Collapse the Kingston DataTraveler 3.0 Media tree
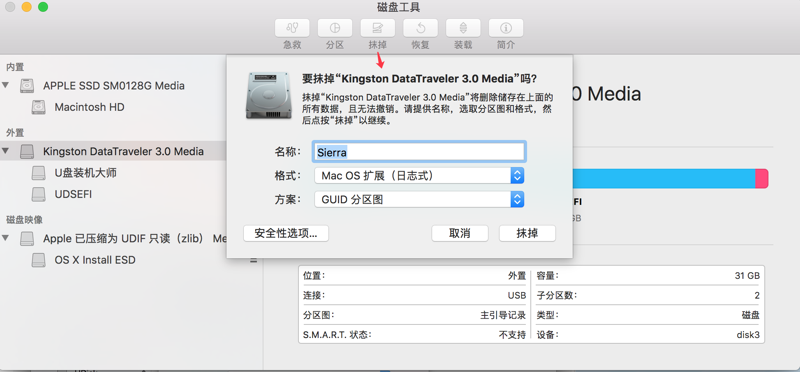Image resolution: width=800 pixels, height=372 pixels. pyautogui.click(x=6, y=151)
